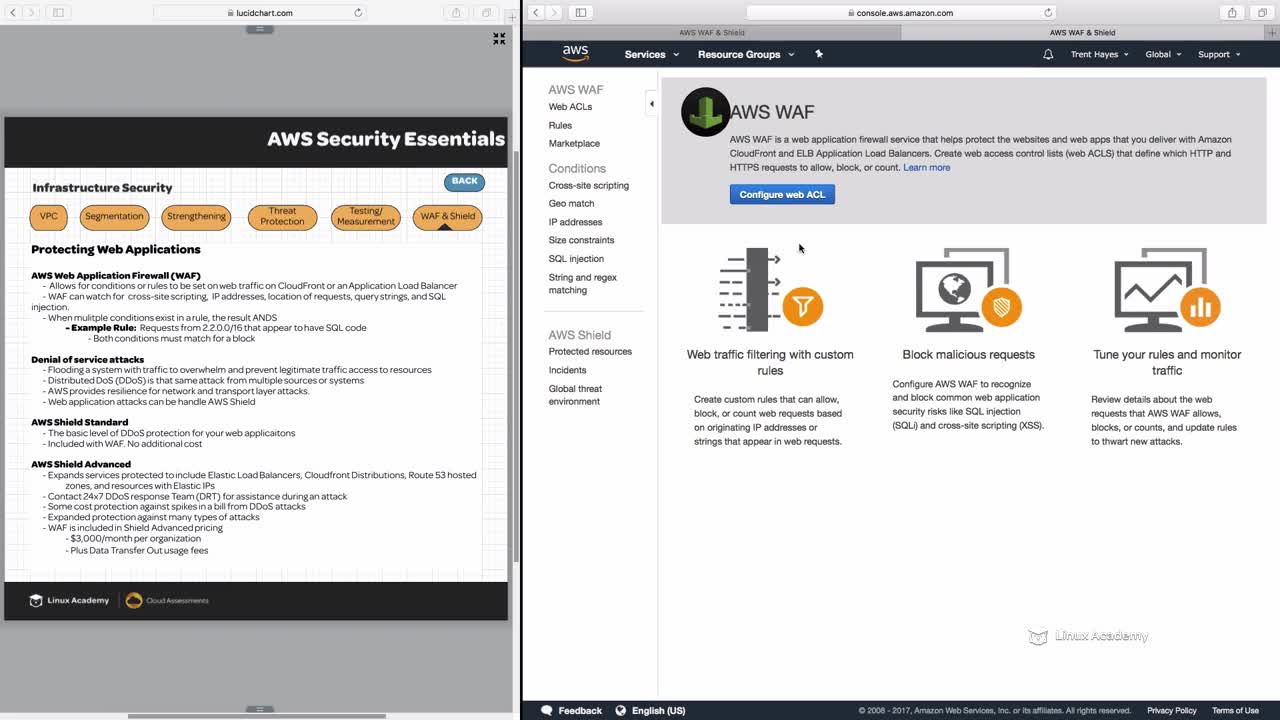Open the Terms of Use link
Viewport: 1280px width, 720px height.
tap(1235, 710)
